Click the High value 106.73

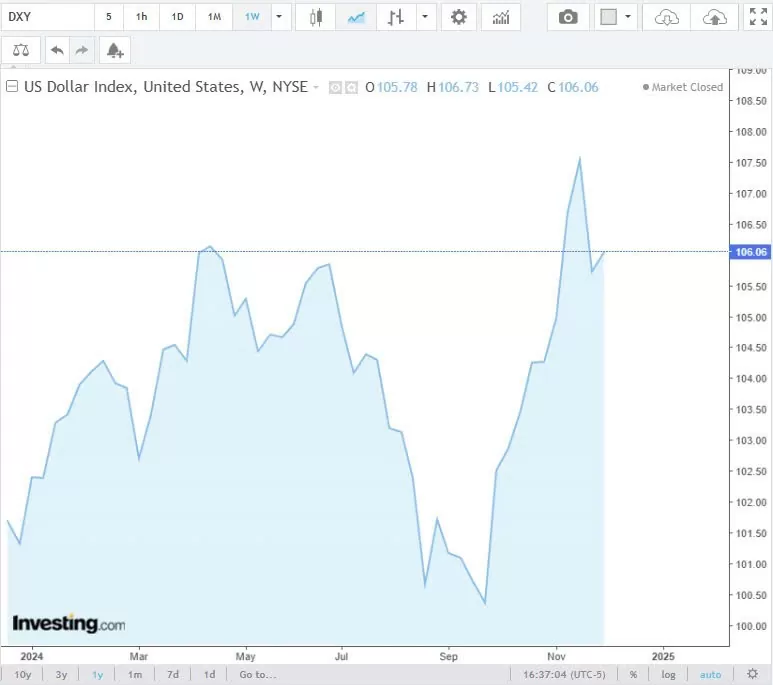tap(458, 87)
